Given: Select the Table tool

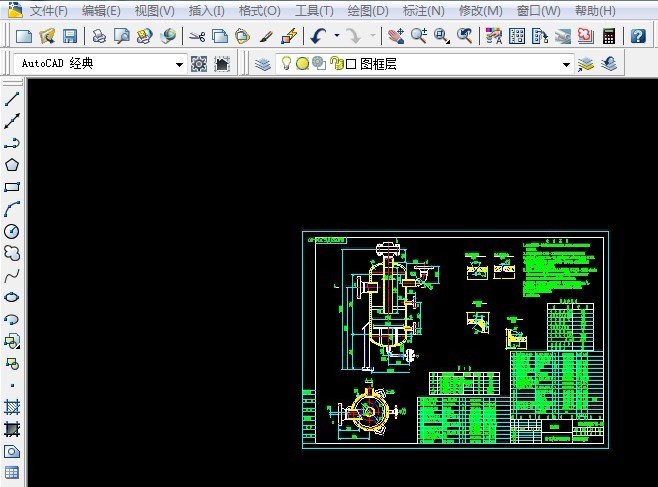Looking at the screenshot, I should pos(12,473).
